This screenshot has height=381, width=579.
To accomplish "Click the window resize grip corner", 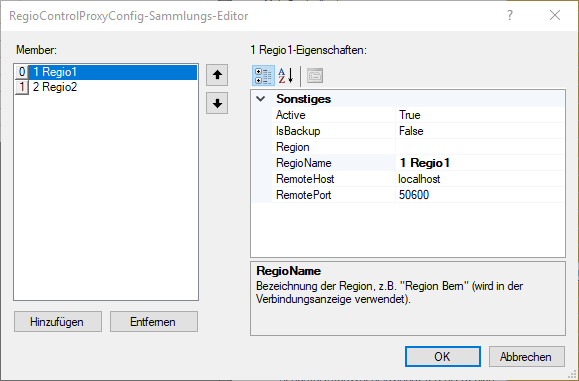I will (x=572, y=374).
